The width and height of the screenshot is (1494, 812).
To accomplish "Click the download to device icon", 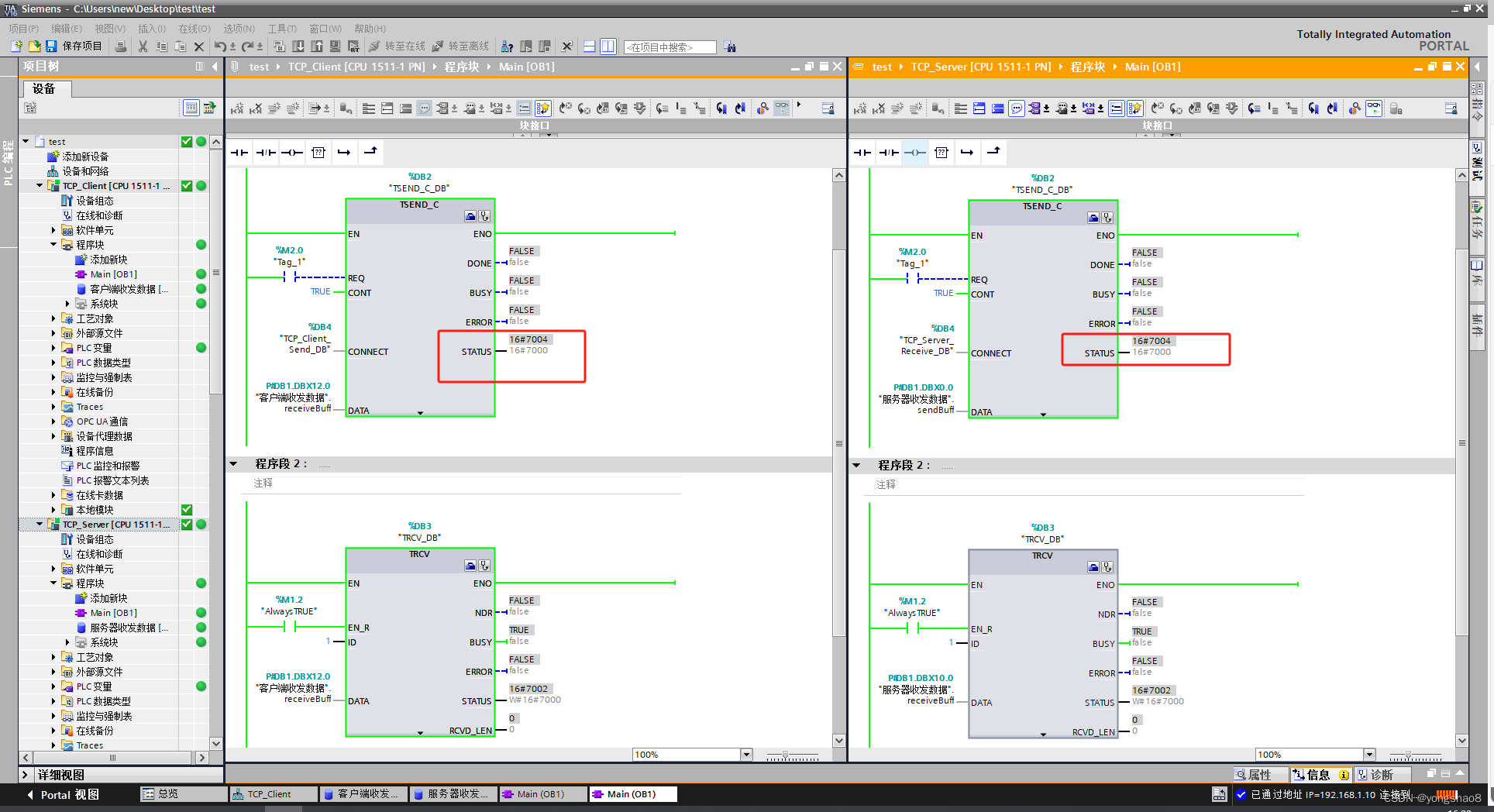I will point(298,46).
